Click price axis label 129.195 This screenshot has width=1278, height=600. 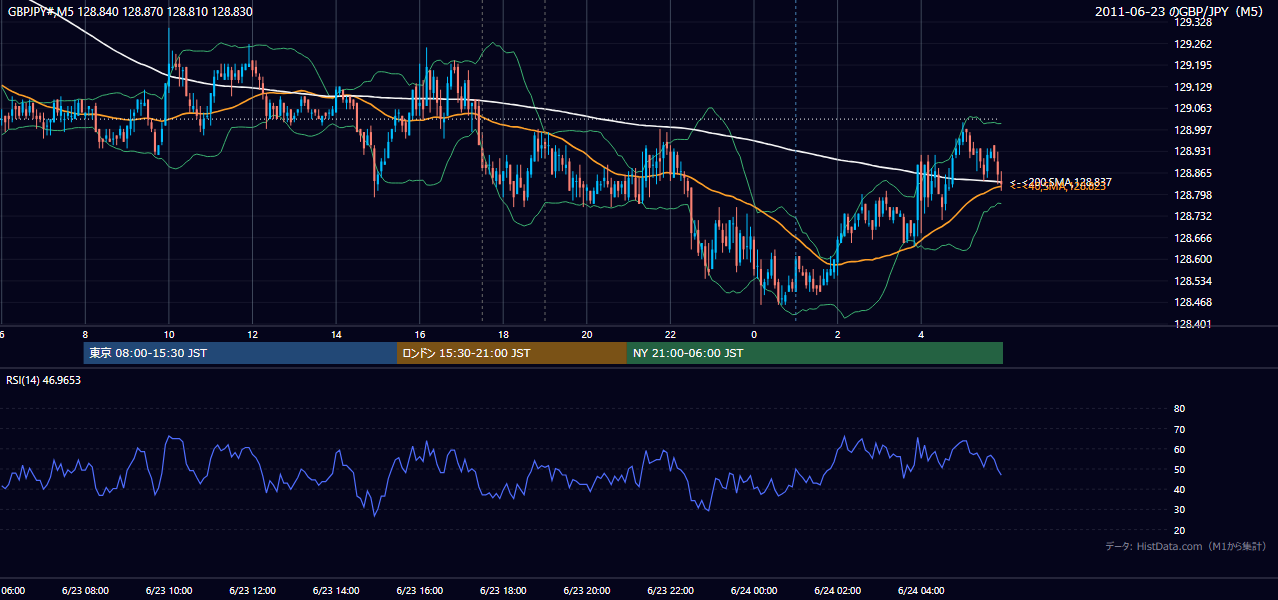[1192, 65]
